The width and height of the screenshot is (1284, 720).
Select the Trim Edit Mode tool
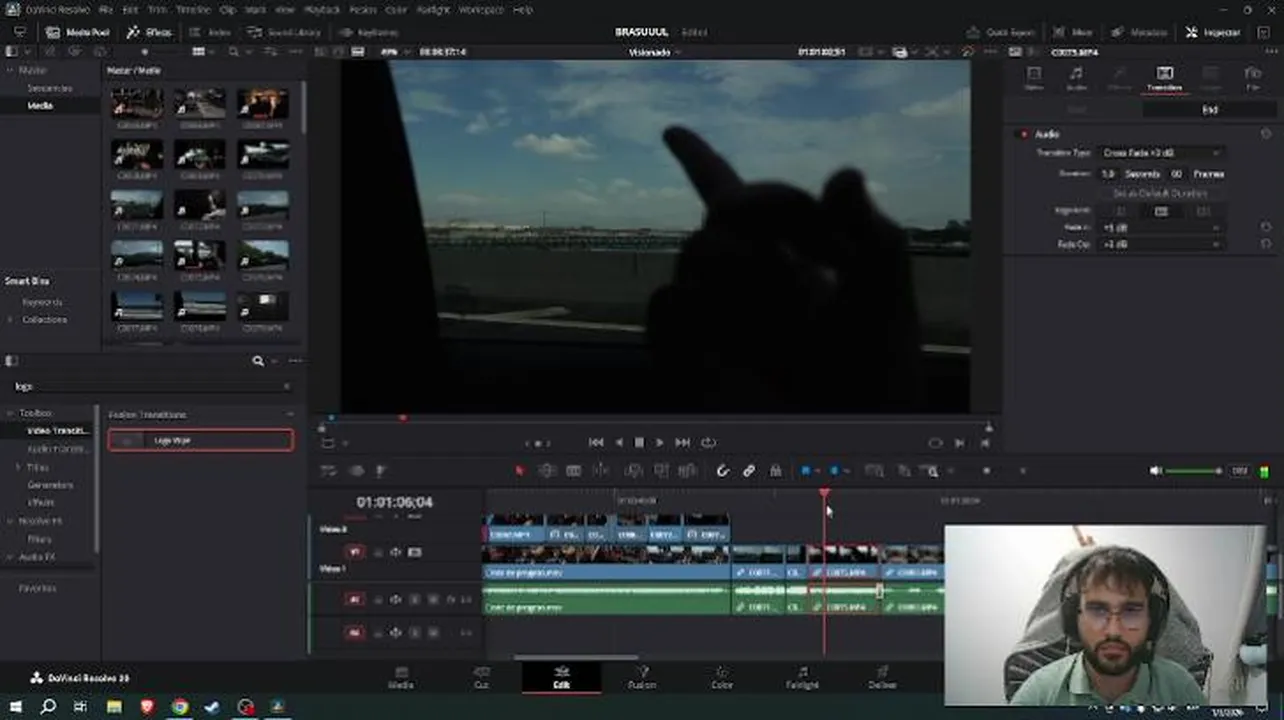coord(547,471)
